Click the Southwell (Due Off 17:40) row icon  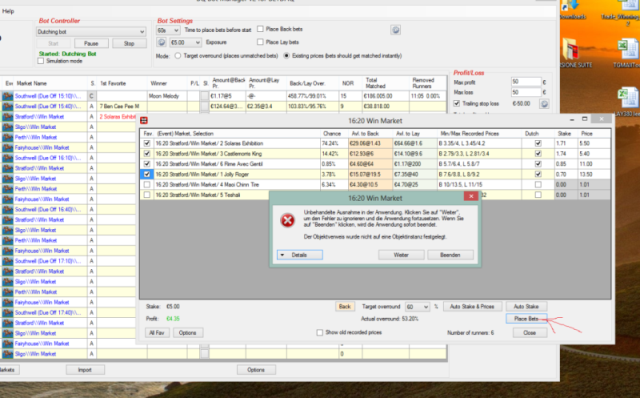7,313
